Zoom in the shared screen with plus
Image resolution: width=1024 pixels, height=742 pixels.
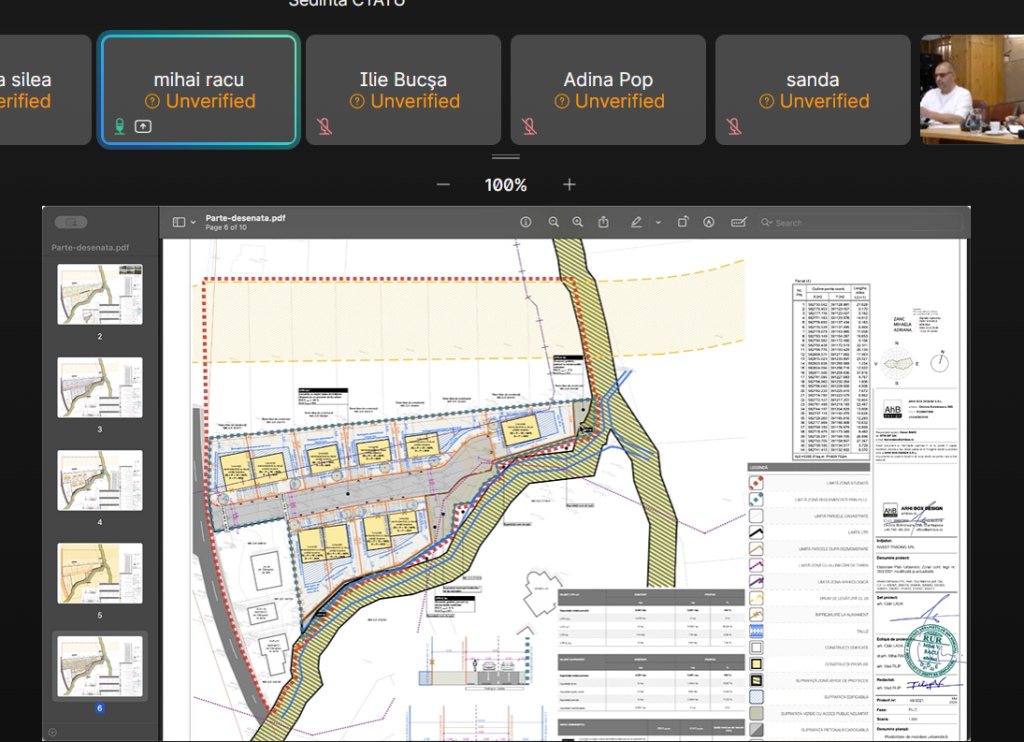pyautogui.click(x=569, y=185)
